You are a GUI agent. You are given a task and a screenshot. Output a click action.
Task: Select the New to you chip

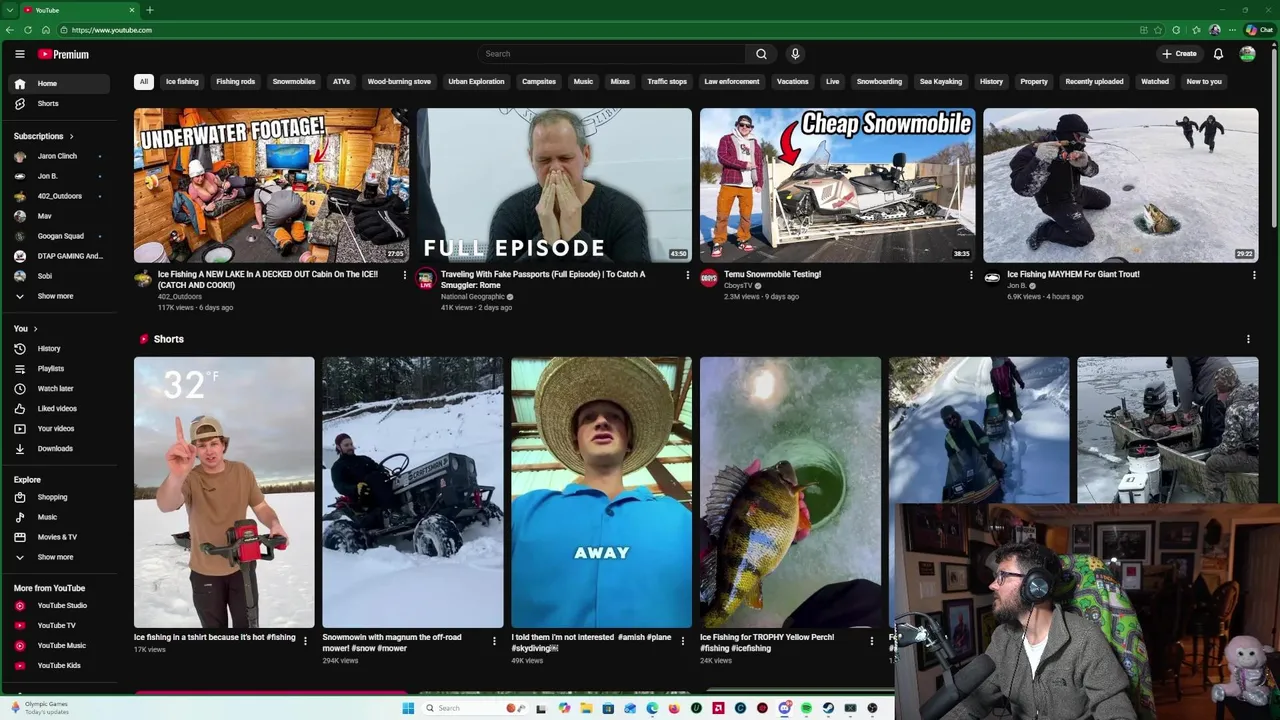[x=1204, y=82]
